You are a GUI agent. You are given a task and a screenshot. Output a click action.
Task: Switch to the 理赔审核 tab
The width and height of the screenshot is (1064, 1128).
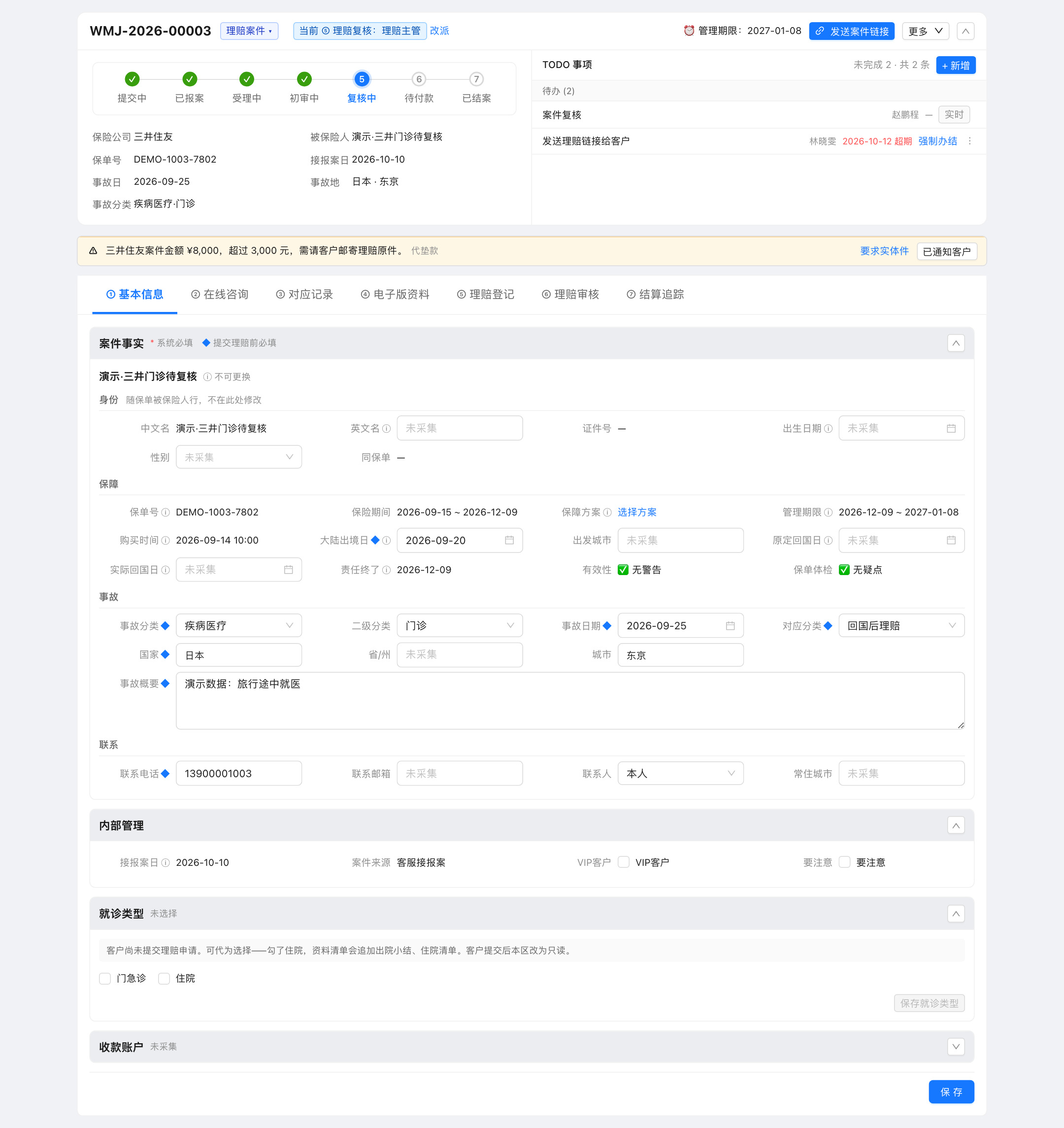pos(570,294)
